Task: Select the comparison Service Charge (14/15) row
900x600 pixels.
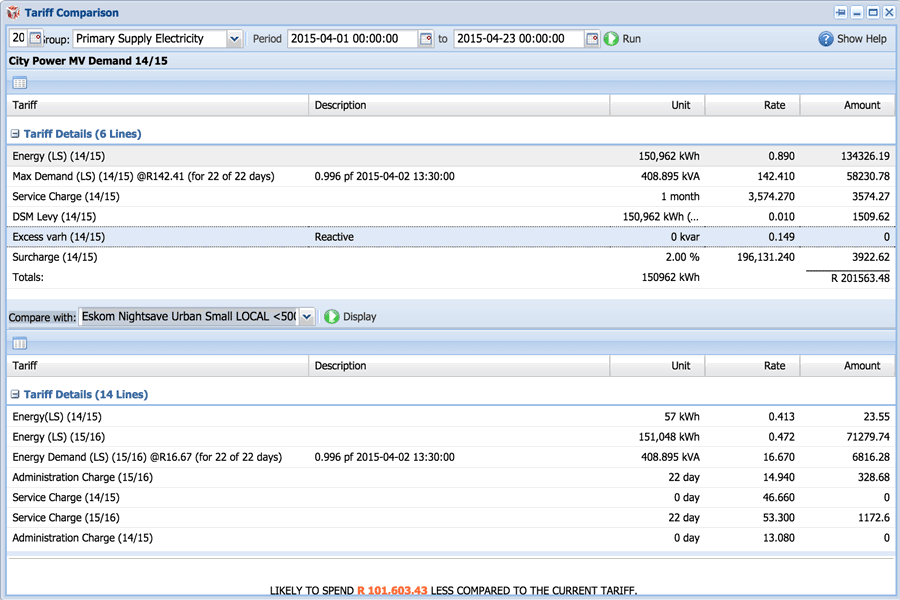Action: [451, 497]
